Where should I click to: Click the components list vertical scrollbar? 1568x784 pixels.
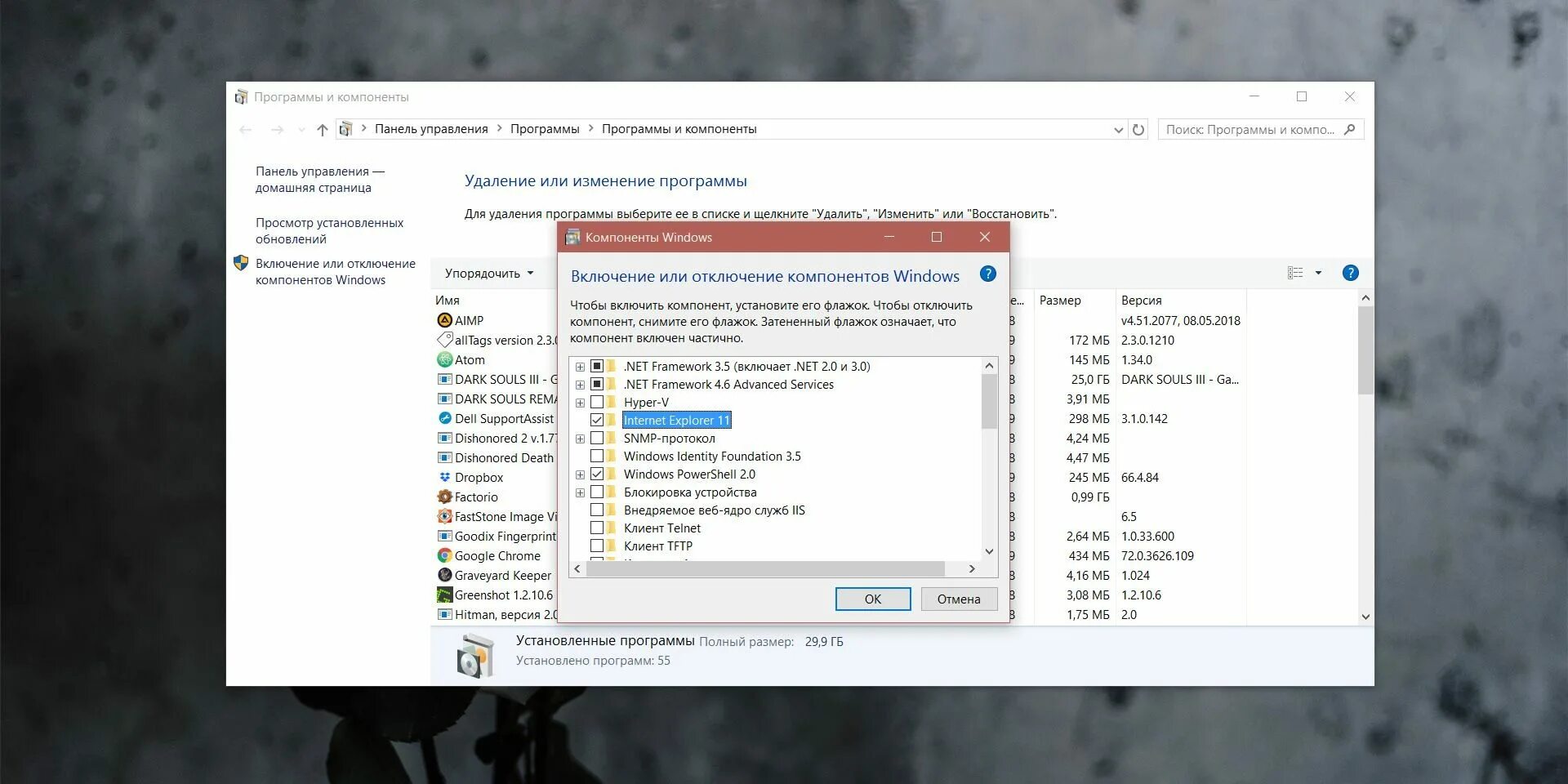pyautogui.click(x=989, y=401)
